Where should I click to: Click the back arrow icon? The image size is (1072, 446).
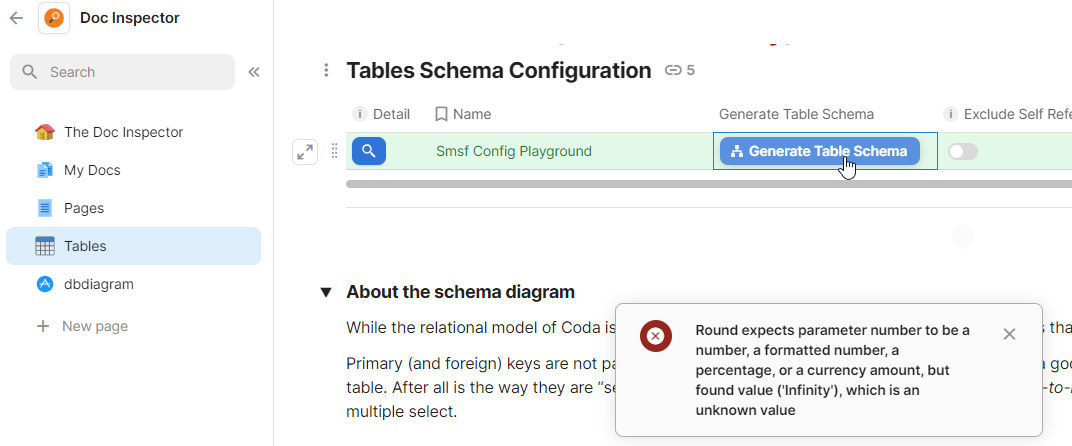[16, 18]
